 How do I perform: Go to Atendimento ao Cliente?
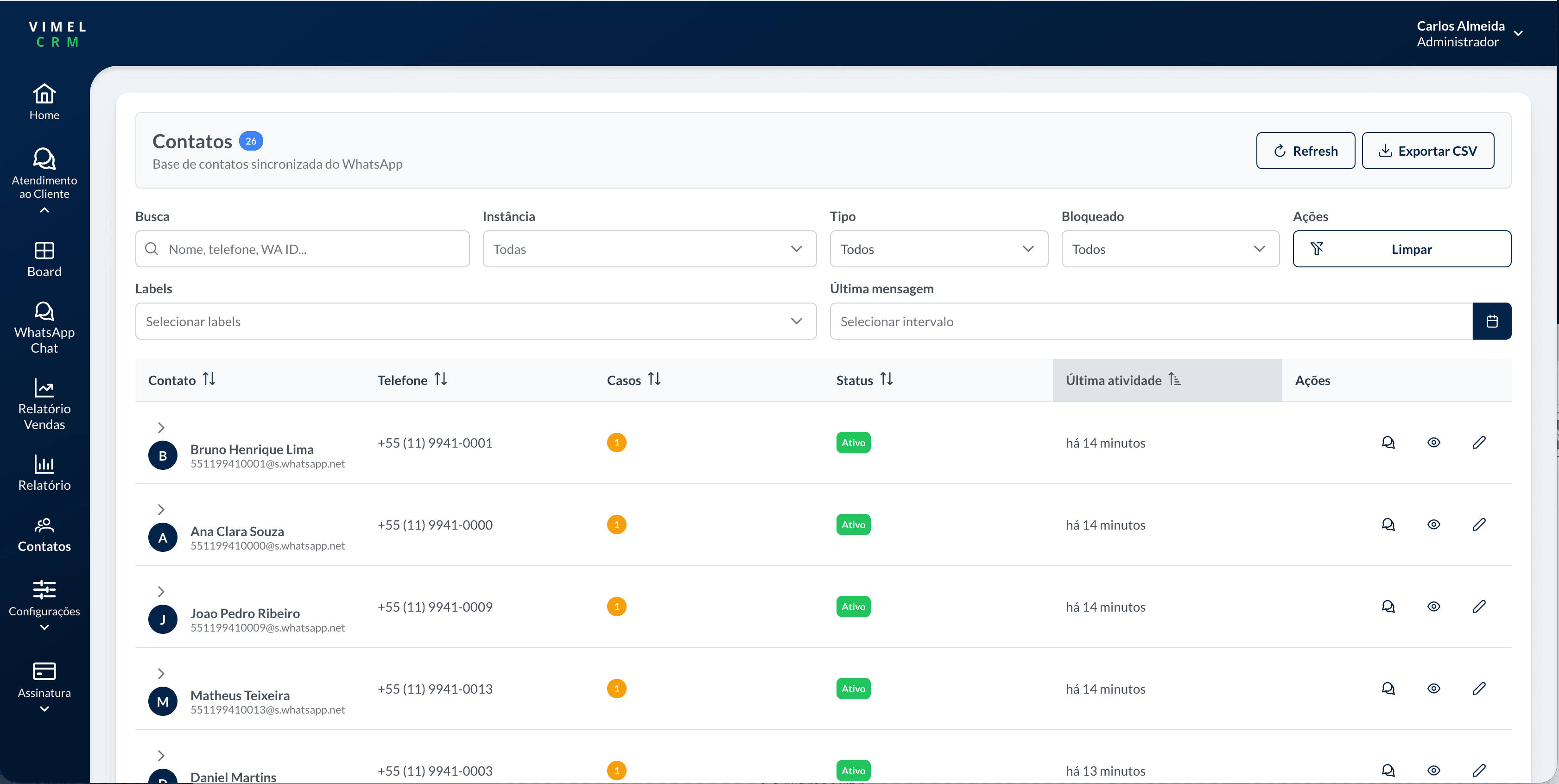point(44,176)
